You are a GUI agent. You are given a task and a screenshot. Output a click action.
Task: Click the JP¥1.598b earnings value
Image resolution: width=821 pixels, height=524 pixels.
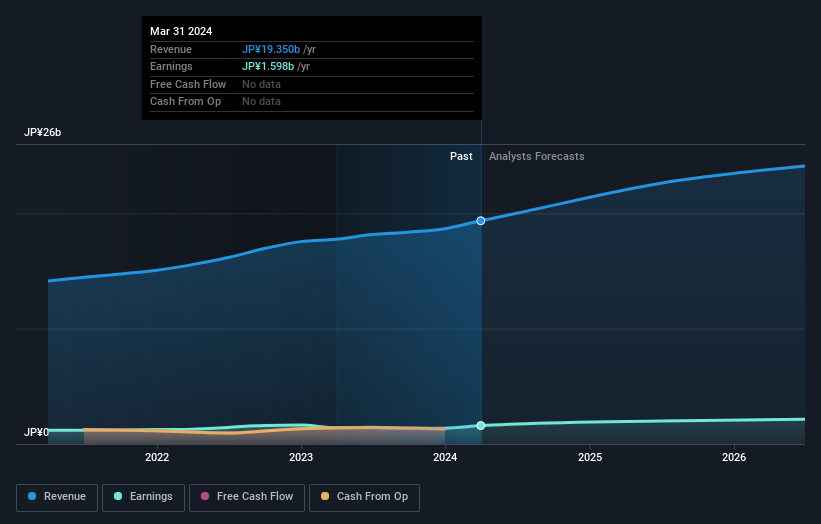tap(268, 66)
